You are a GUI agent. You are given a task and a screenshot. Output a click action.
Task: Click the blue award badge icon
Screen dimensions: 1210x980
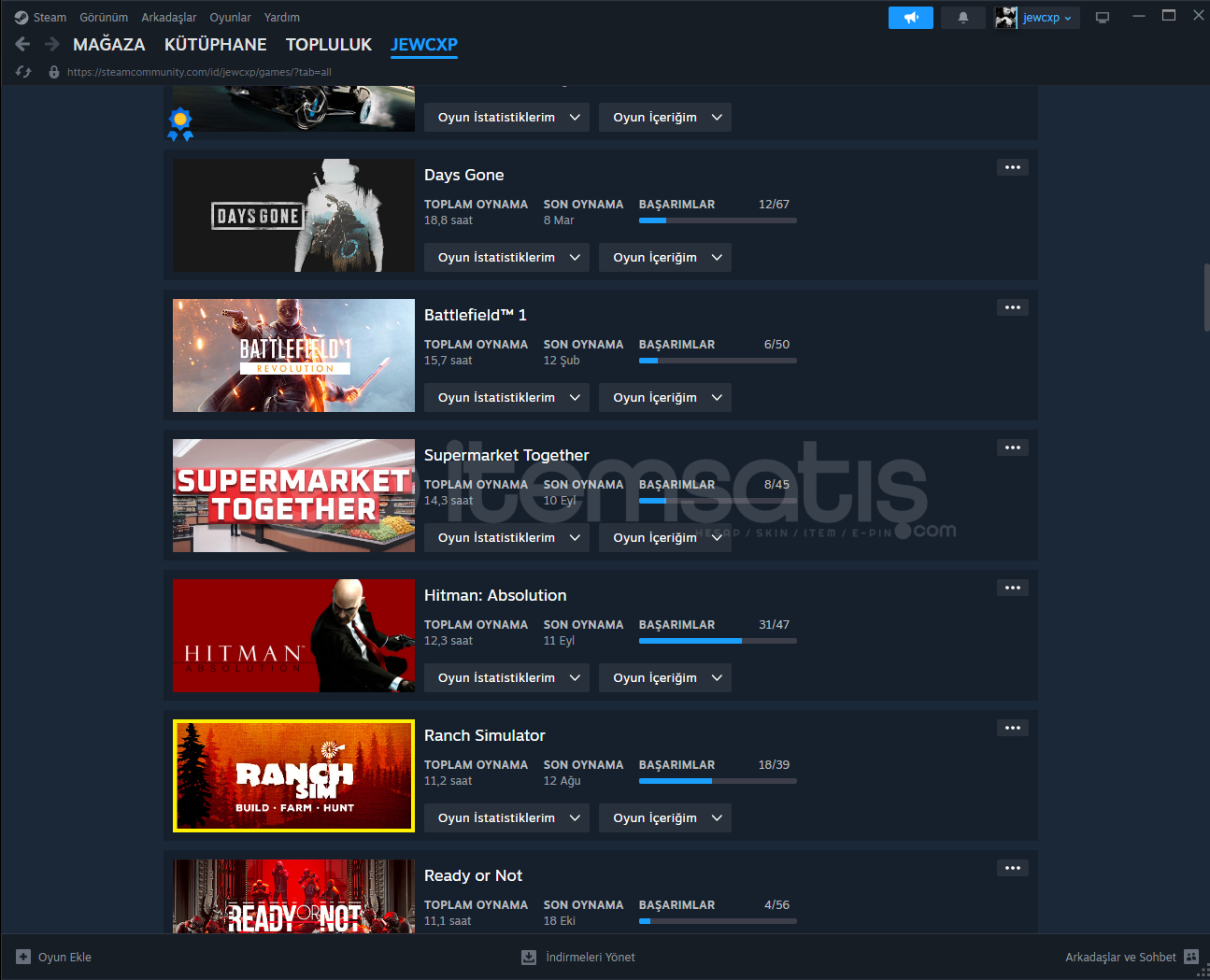point(180,124)
